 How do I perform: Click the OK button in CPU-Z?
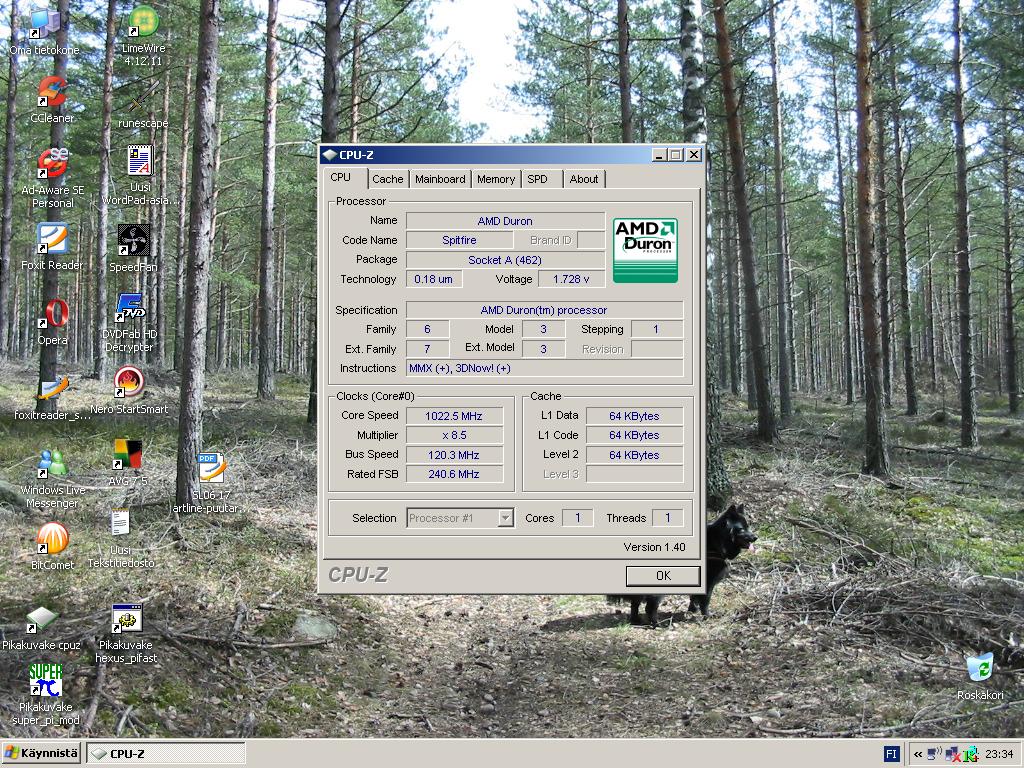tap(663, 575)
